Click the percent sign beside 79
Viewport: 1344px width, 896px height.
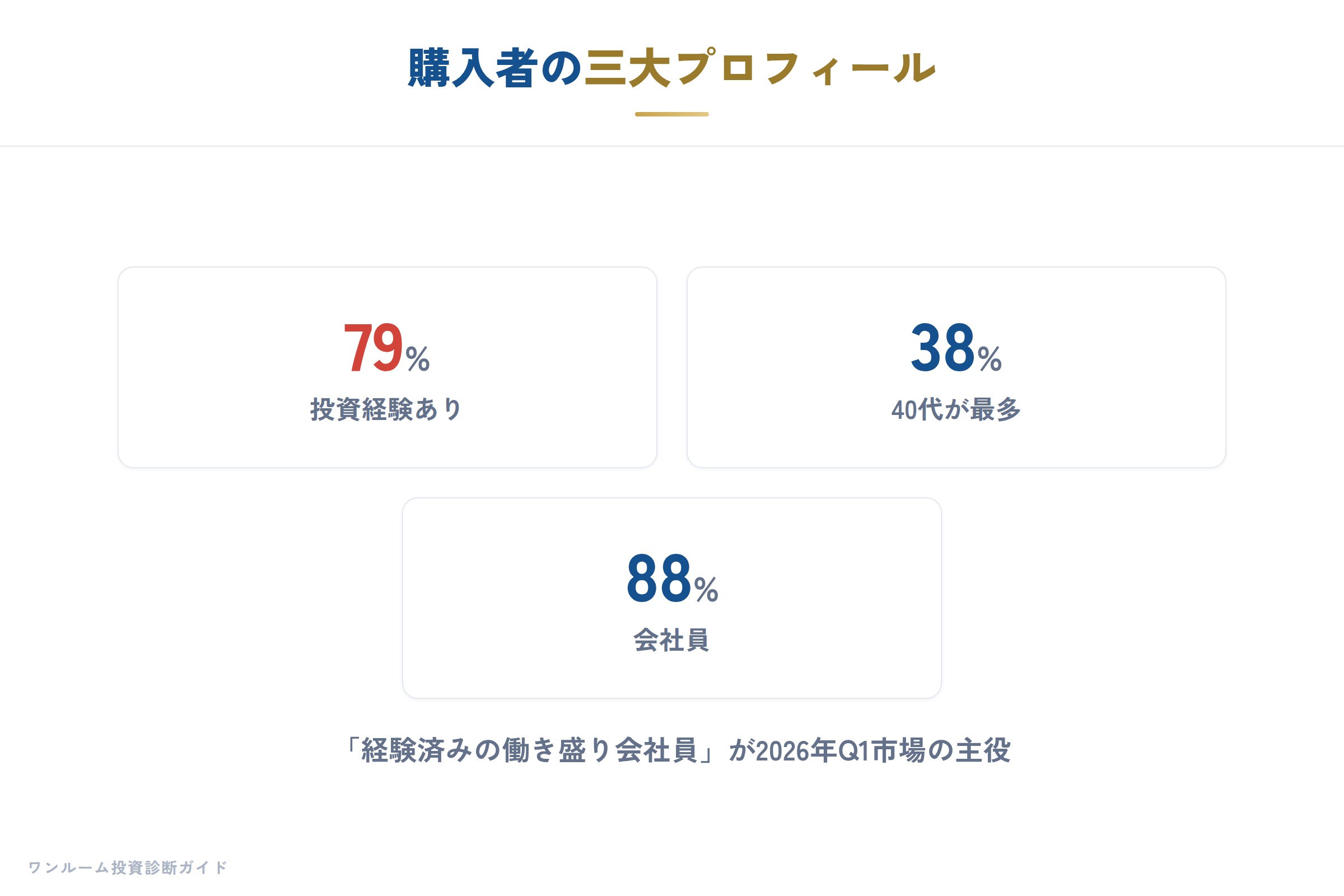pos(418,360)
